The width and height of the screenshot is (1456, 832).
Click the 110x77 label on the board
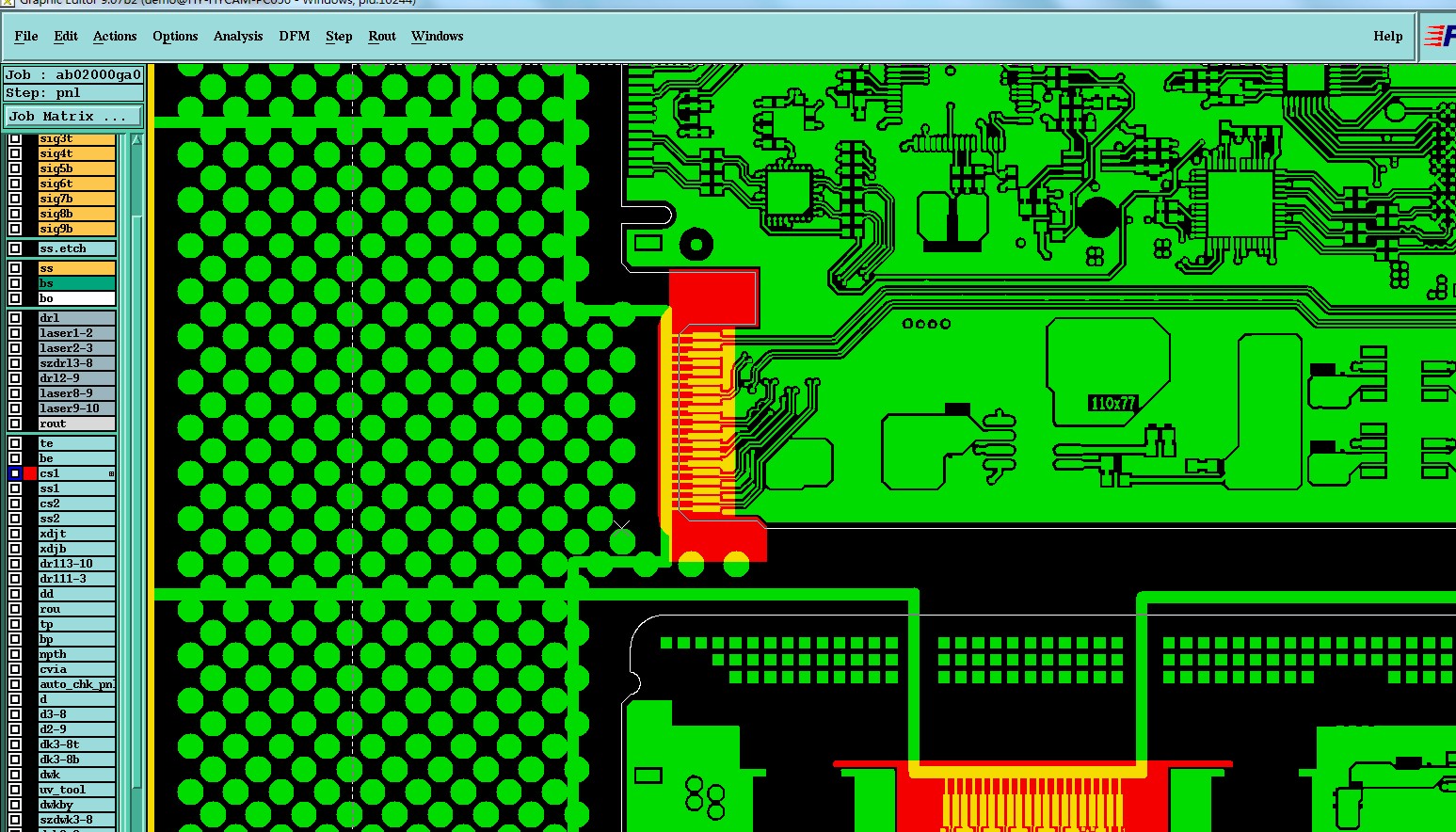pyautogui.click(x=1112, y=404)
